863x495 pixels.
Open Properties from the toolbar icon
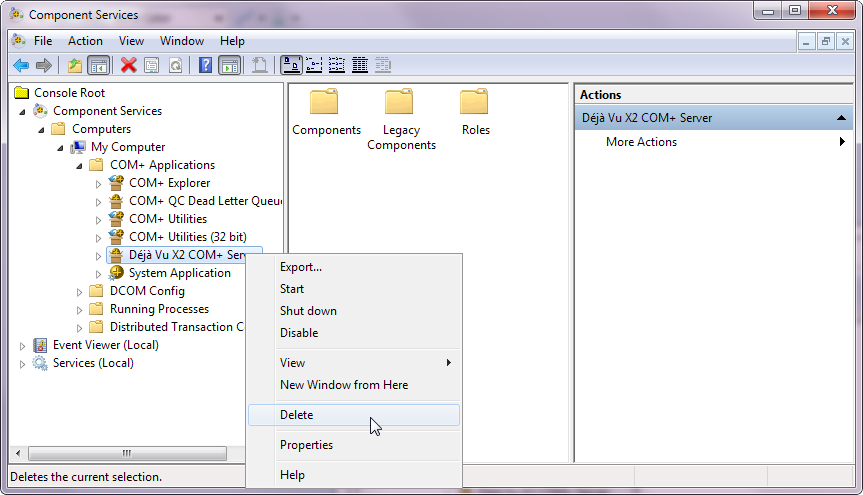point(151,66)
